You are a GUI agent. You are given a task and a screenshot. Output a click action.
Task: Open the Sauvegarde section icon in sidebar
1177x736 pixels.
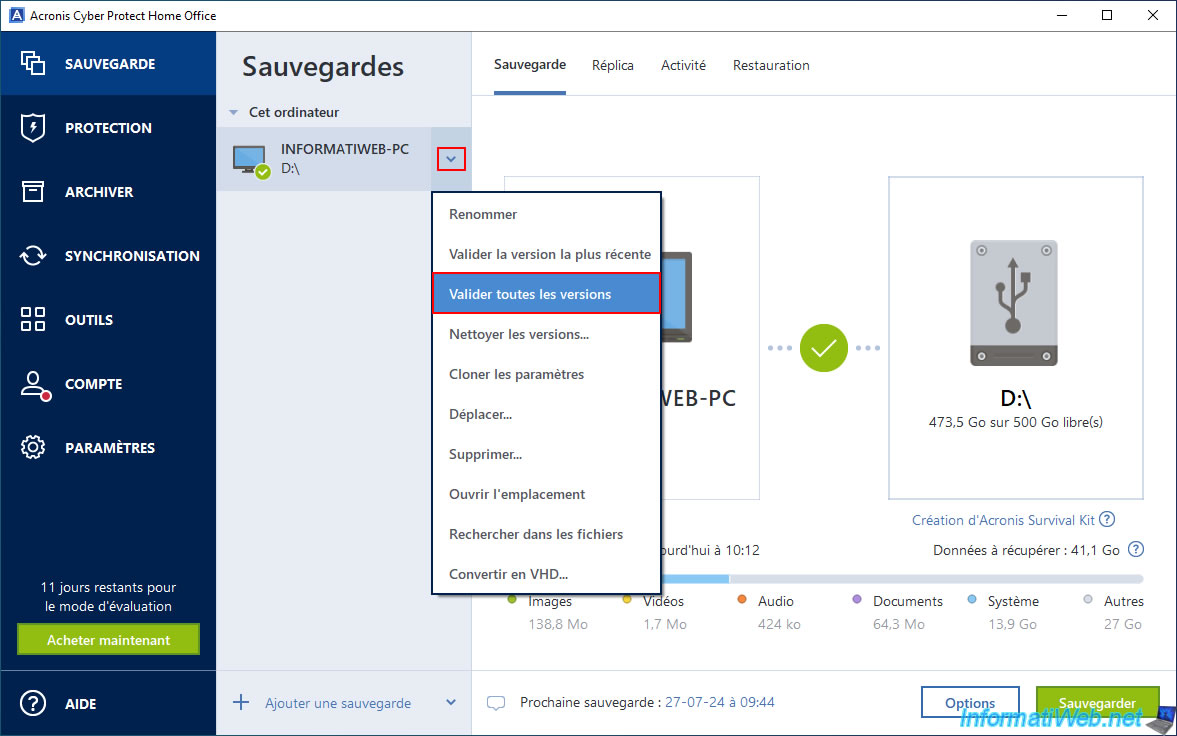[x=33, y=64]
